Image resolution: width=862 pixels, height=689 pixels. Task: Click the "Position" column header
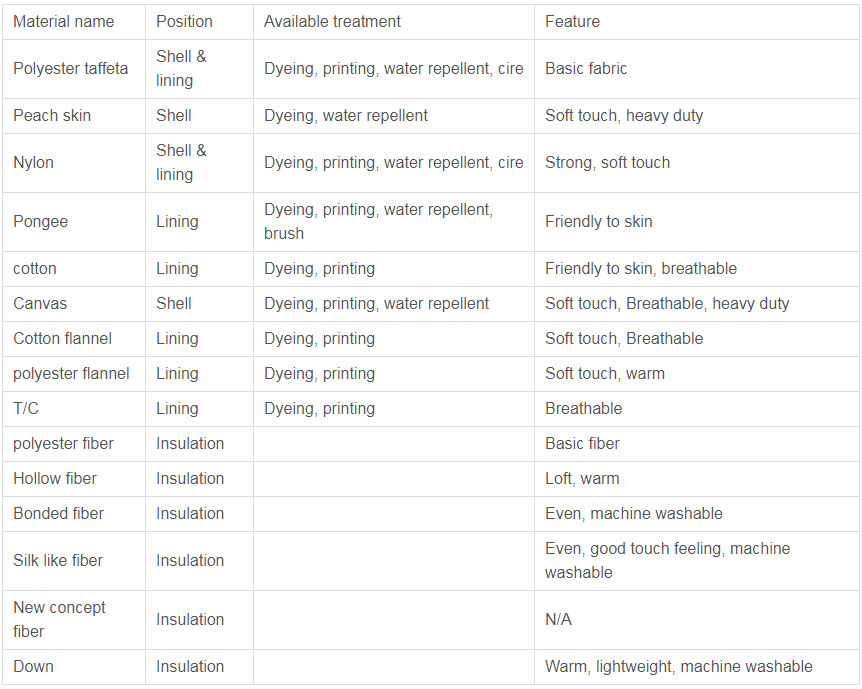coord(184,21)
